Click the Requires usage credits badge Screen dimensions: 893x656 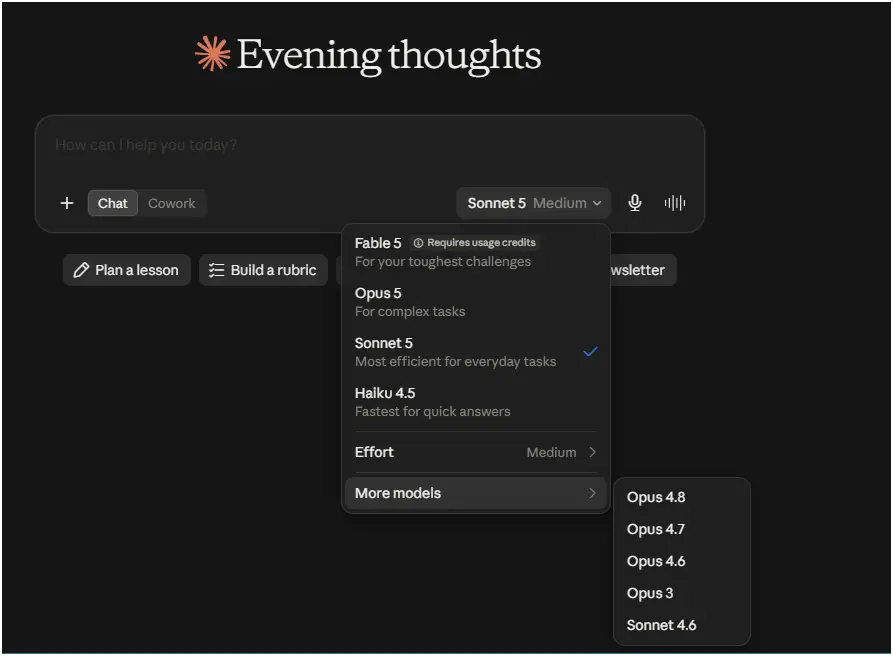tap(474, 243)
